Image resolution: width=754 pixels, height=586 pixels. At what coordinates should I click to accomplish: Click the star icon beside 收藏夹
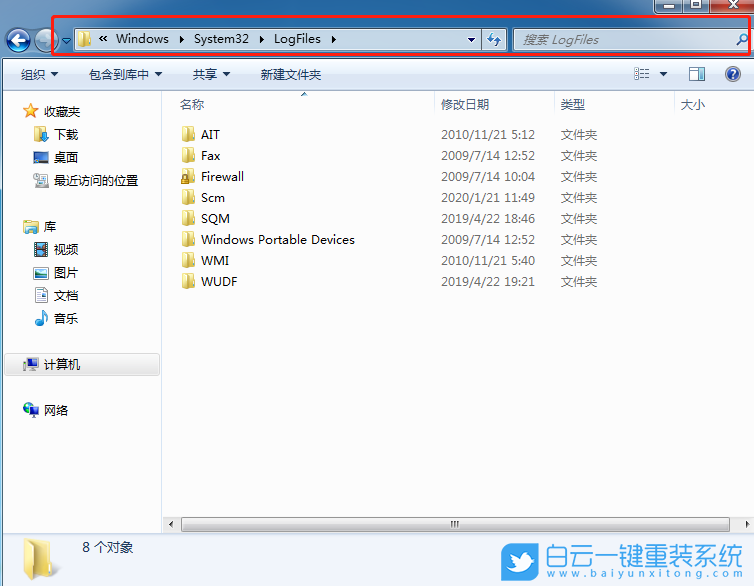click(30, 111)
